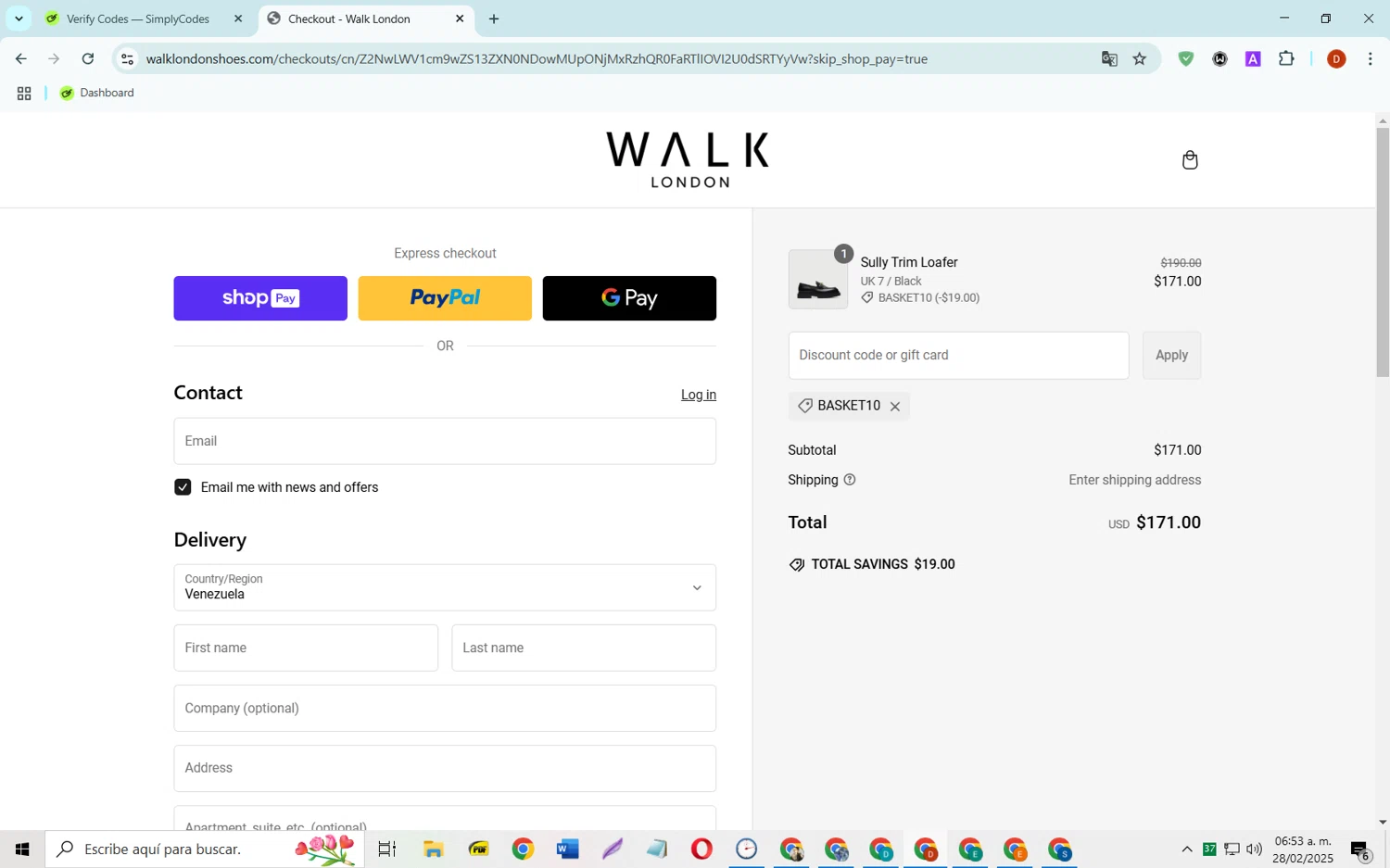Open the taskbar clock and date
Image resolution: width=1390 pixels, height=868 pixels.
coord(1303,849)
